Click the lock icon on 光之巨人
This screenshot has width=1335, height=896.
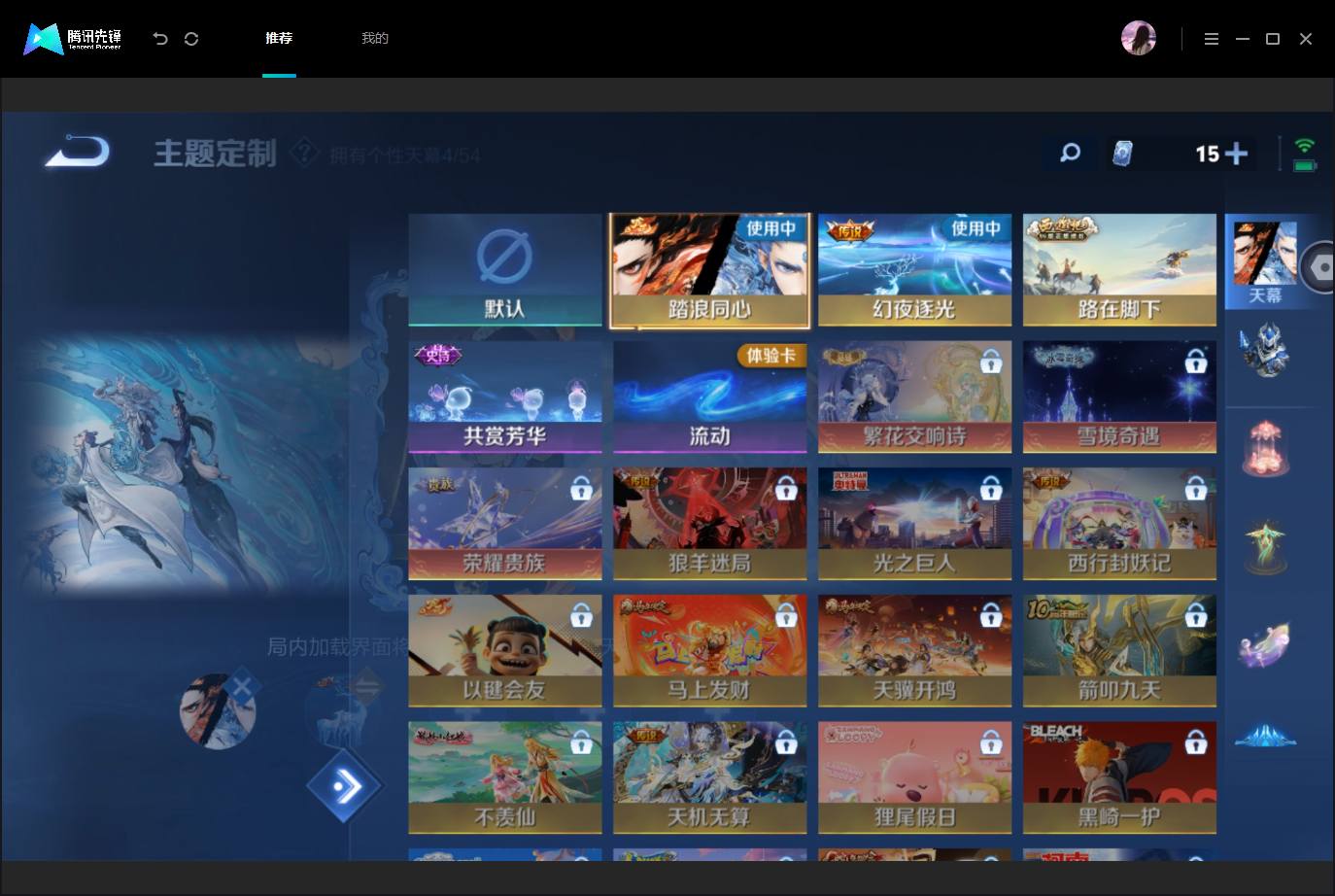(991, 489)
